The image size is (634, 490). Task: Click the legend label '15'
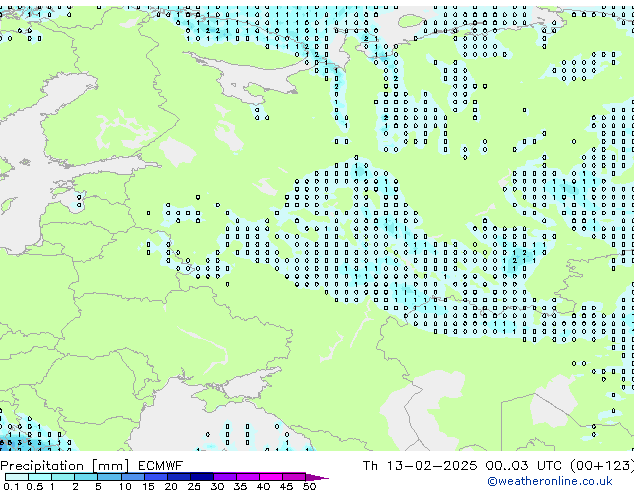(148, 486)
